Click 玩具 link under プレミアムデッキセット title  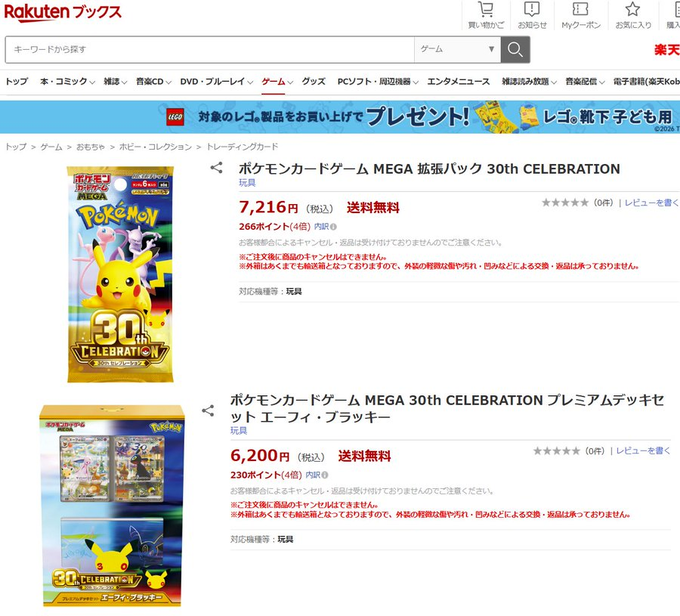239,430
